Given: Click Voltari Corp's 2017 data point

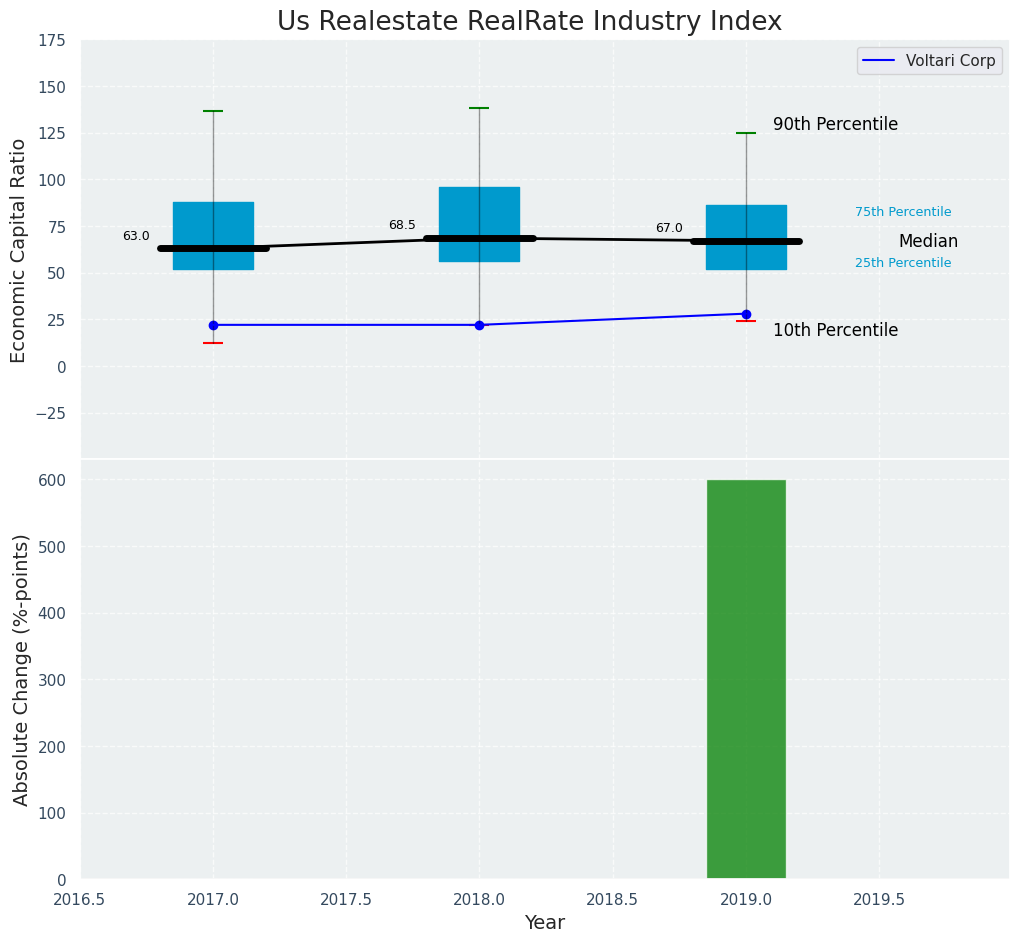Looking at the screenshot, I should 213,325.
